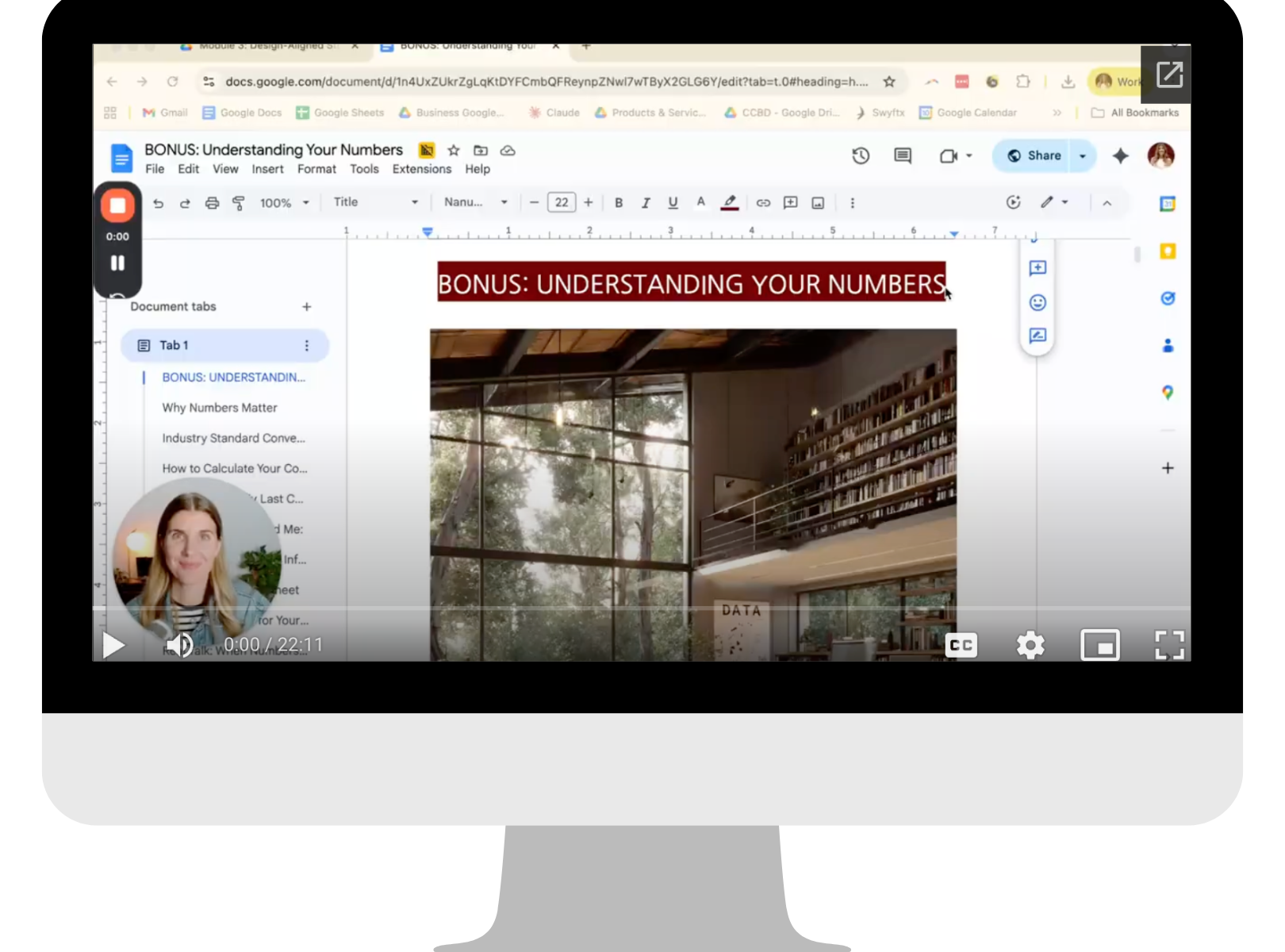
Task: Open the Format menu
Action: pyautogui.click(x=316, y=169)
